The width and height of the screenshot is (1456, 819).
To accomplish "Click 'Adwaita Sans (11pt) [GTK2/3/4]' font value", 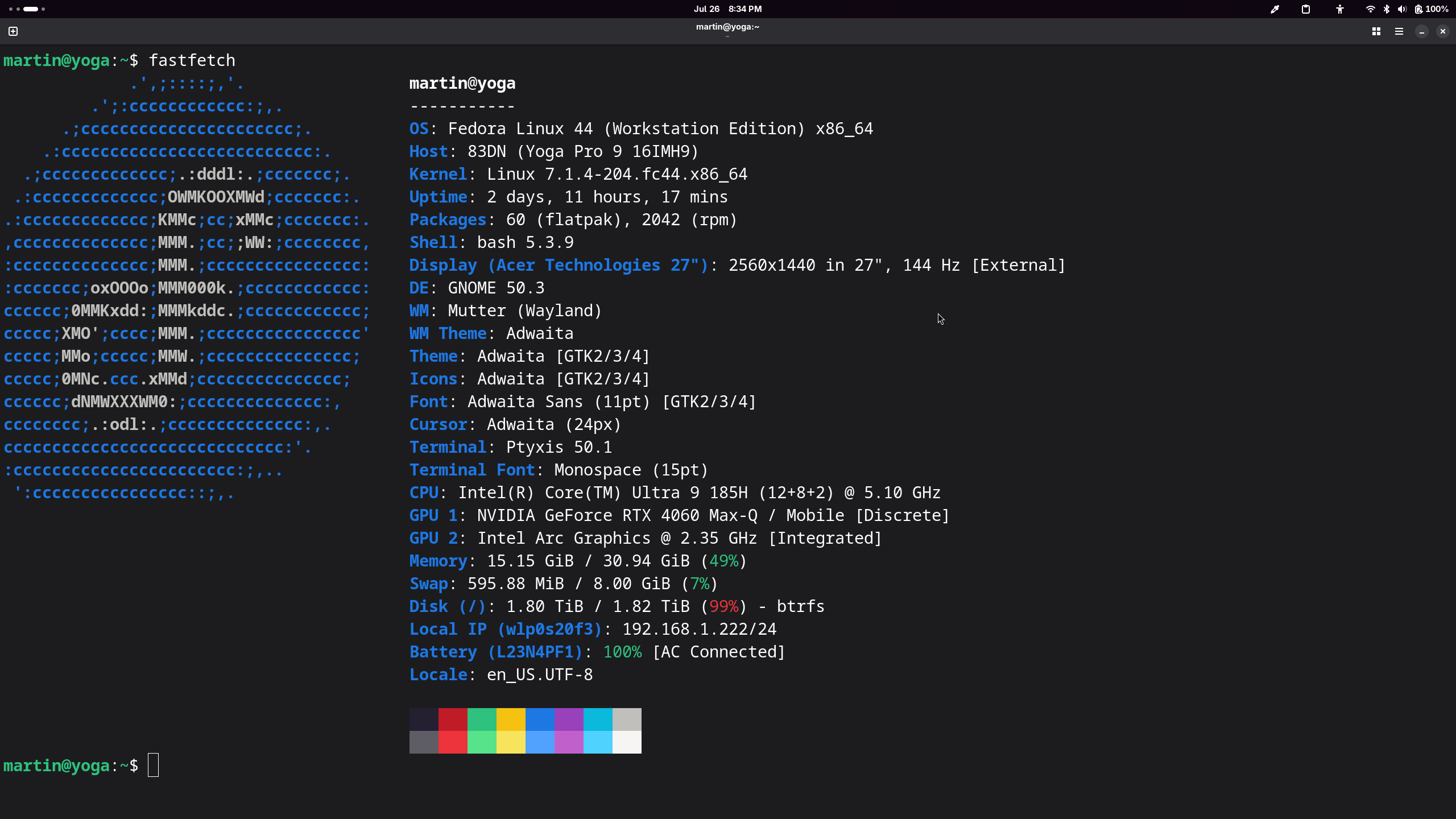I will pyautogui.click(x=612, y=402).
